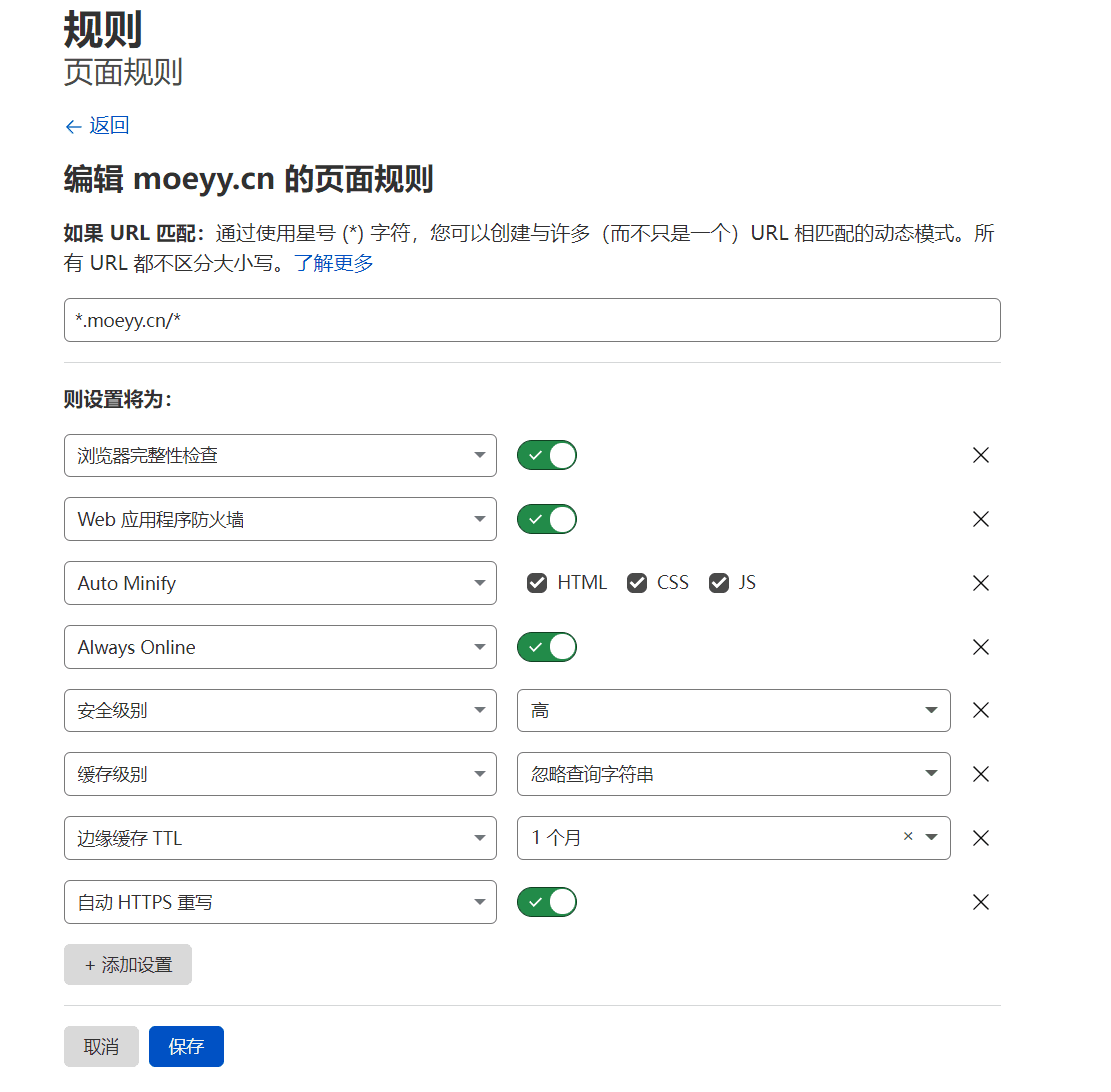Open the 了解更多 link

coord(333,264)
